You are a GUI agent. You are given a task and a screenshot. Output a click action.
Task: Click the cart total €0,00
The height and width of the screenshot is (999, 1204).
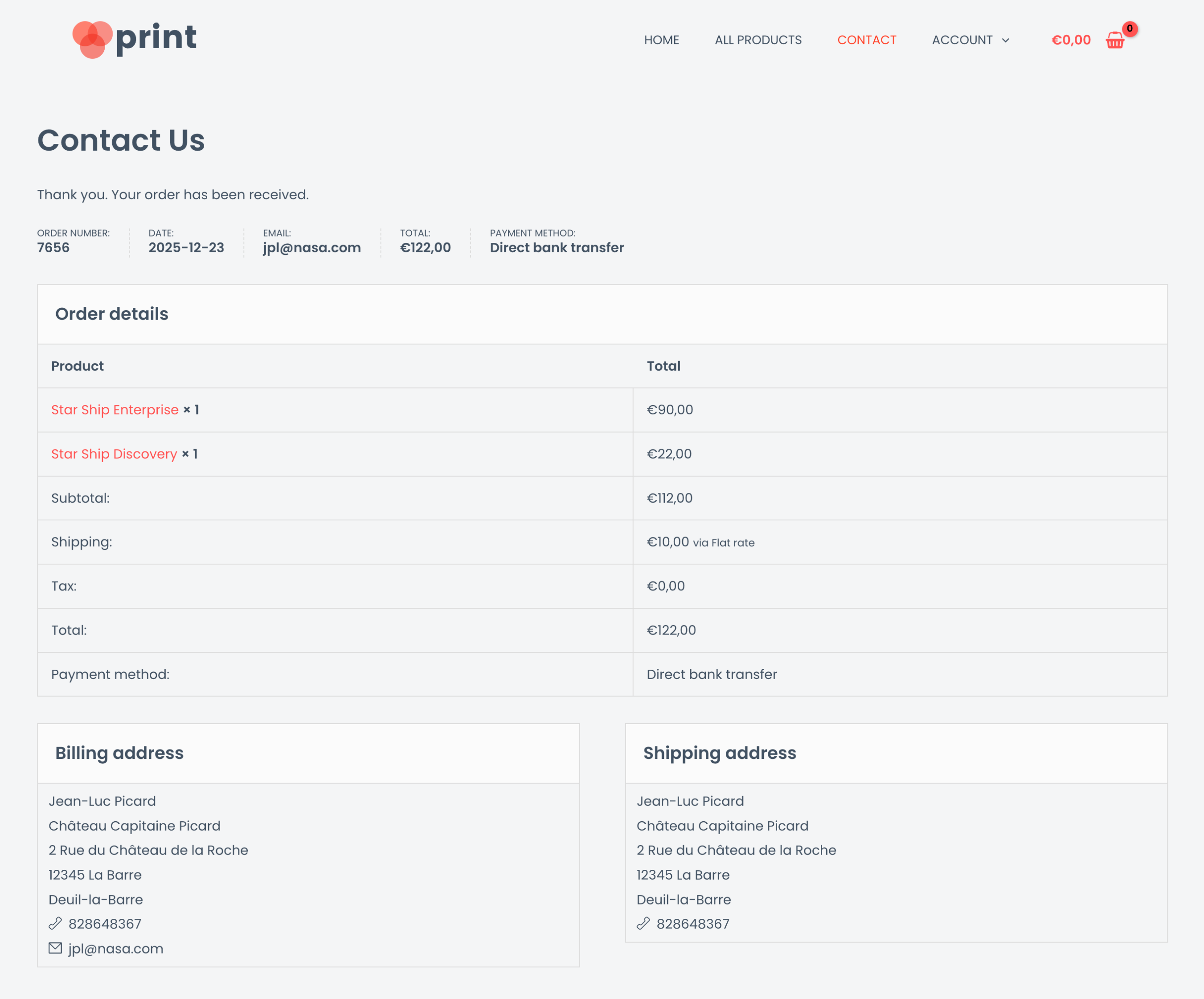tap(1070, 40)
